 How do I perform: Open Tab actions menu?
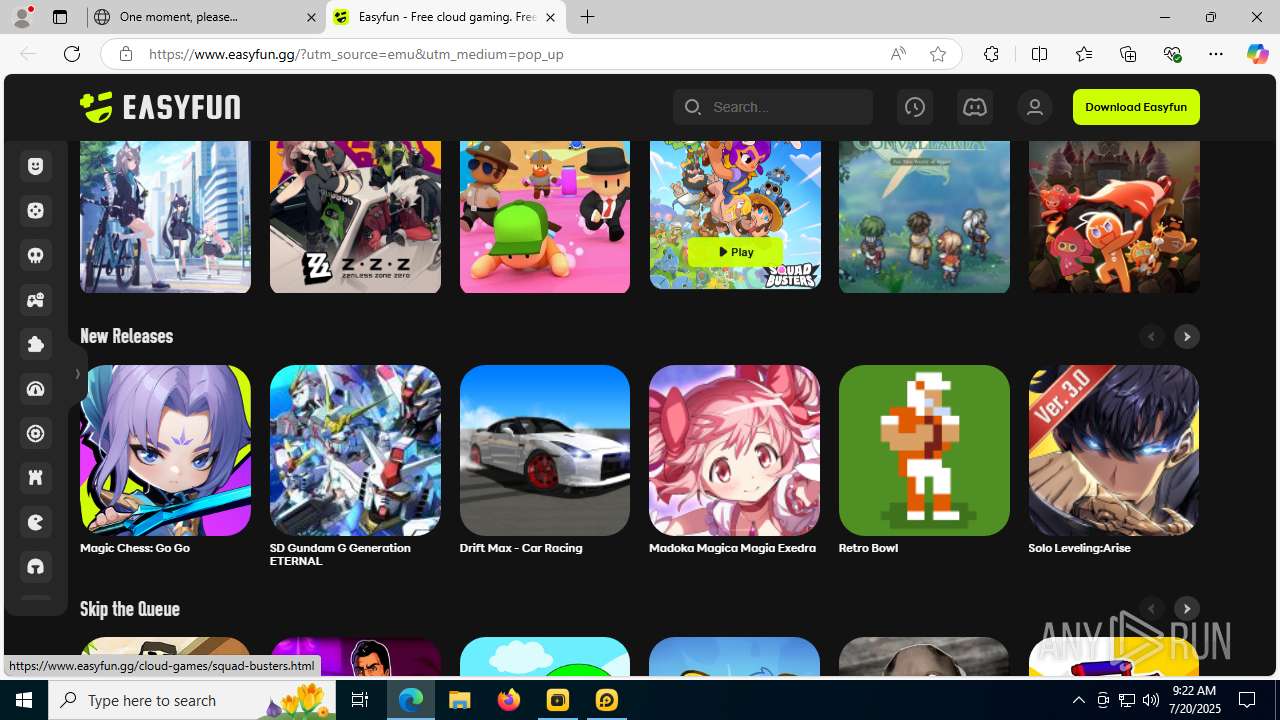[60, 17]
